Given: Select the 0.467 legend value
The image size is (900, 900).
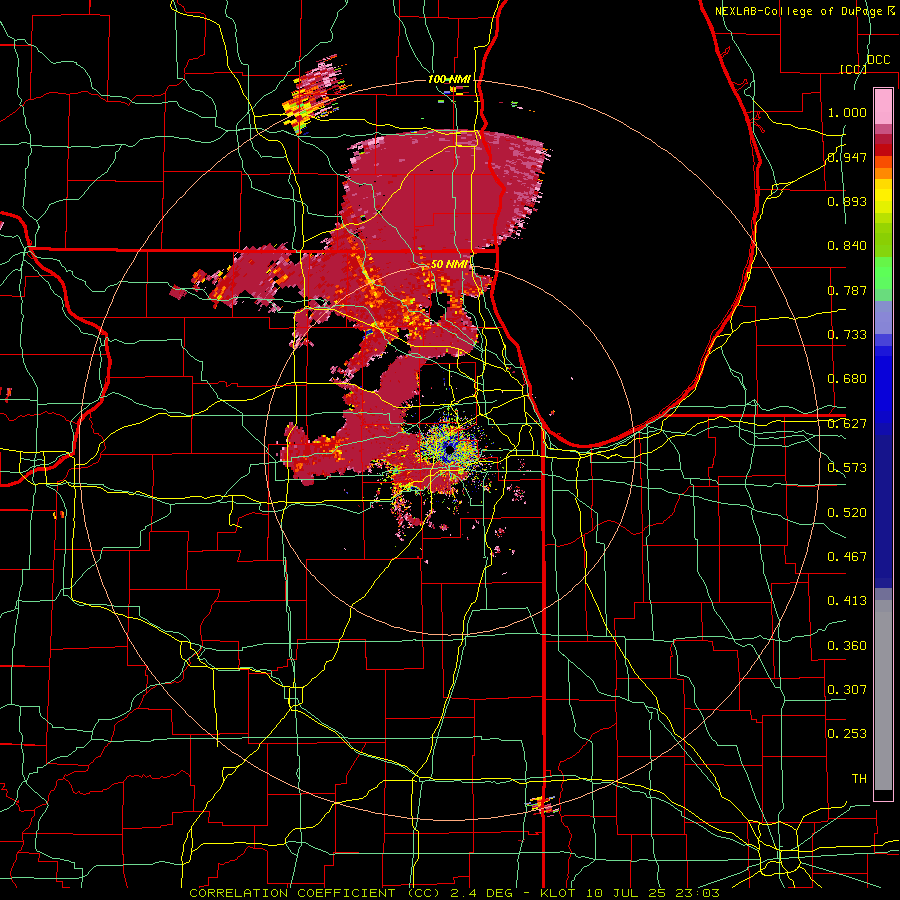Looking at the screenshot, I should coord(847,557).
